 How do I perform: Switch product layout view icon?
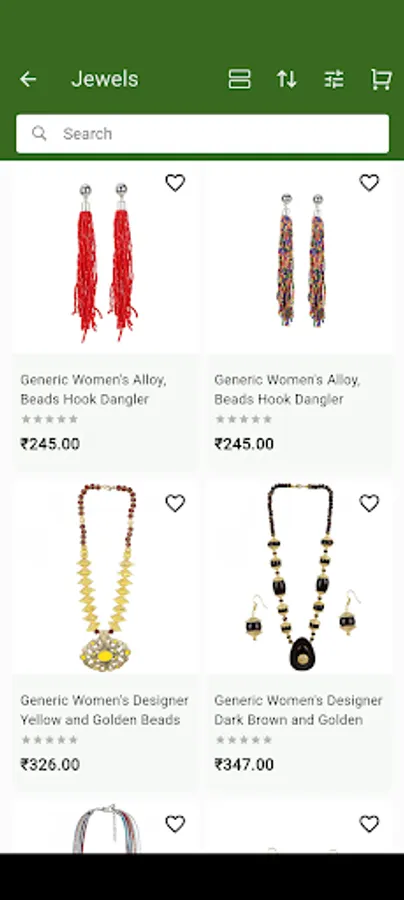click(x=239, y=79)
